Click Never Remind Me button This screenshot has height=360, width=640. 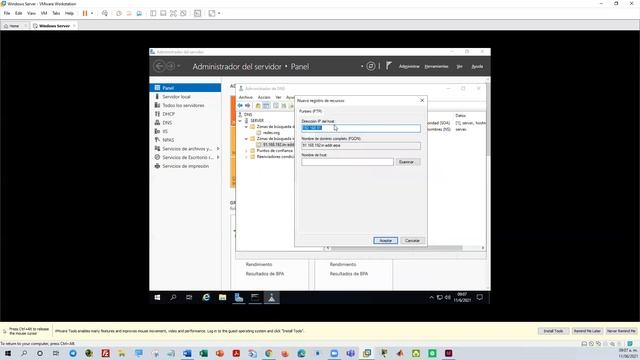point(621,331)
